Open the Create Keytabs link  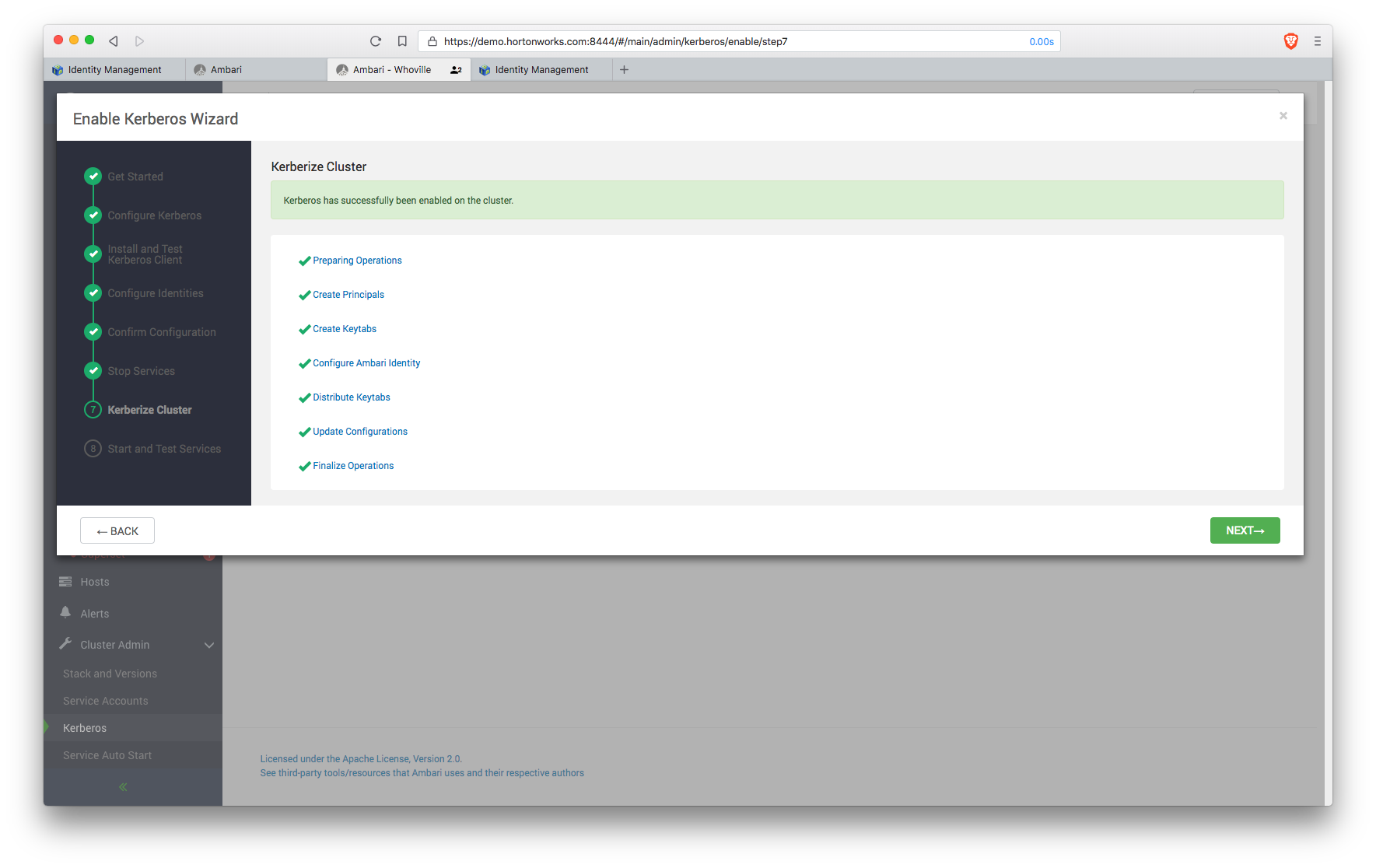coord(345,329)
